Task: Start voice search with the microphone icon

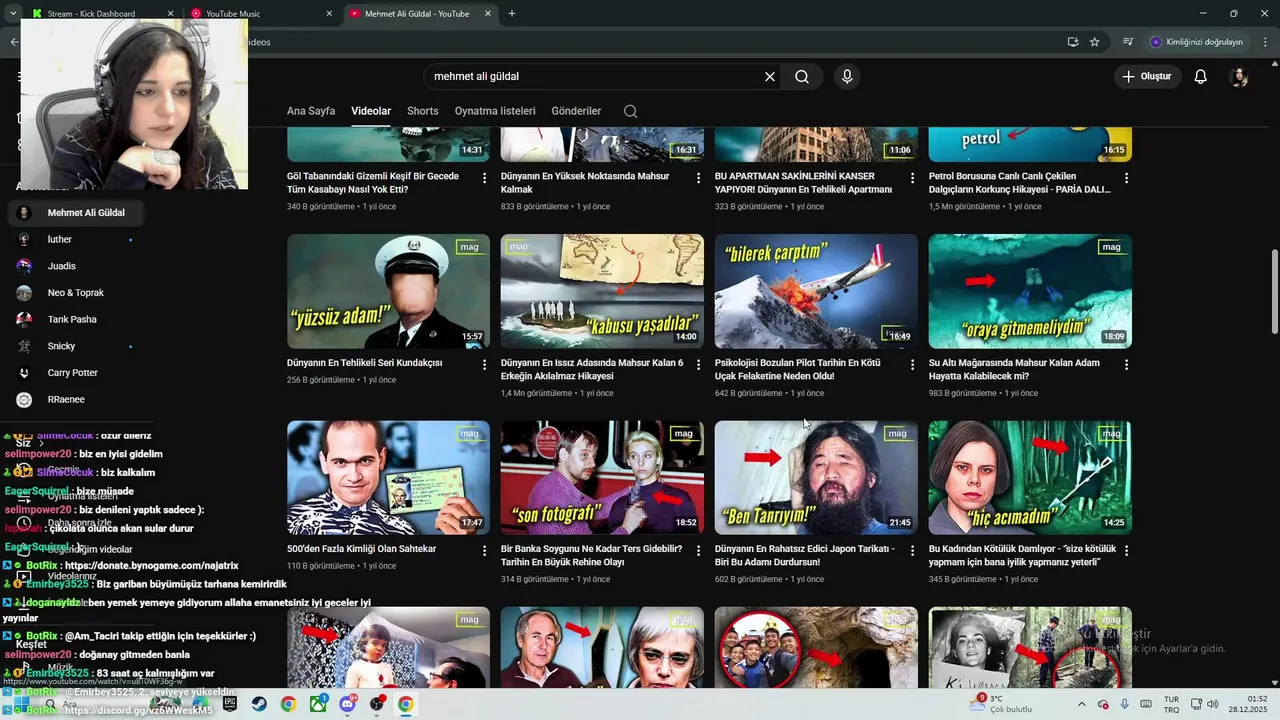Action: pyautogui.click(x=847, y=76)
